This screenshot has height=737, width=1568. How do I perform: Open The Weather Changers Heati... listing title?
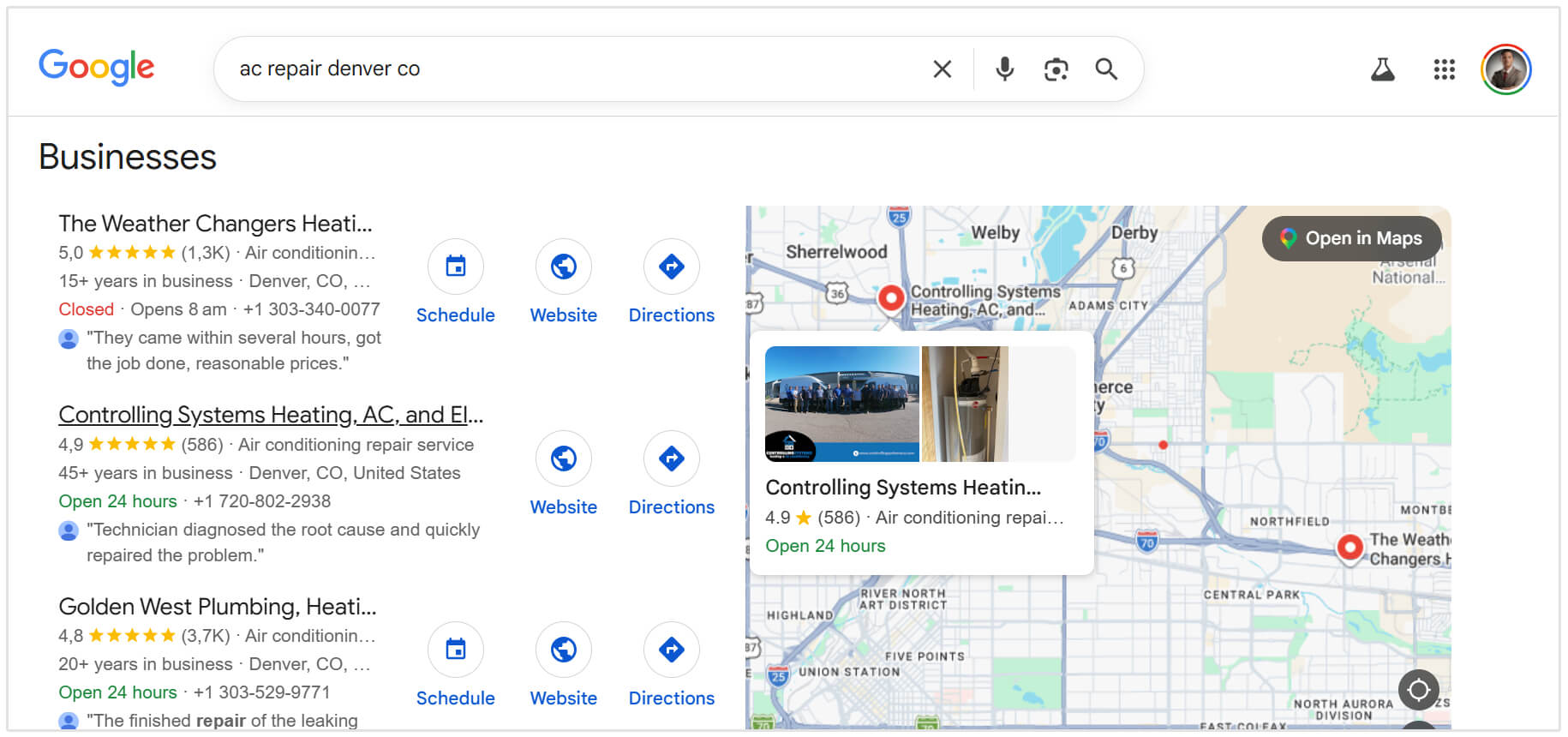215,224
